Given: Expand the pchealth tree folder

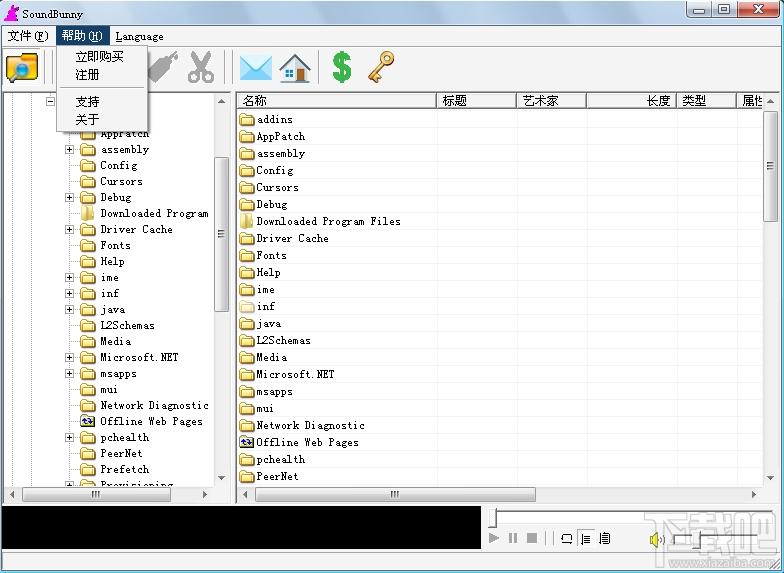Looking at the screenshot, I should (70, 438).
